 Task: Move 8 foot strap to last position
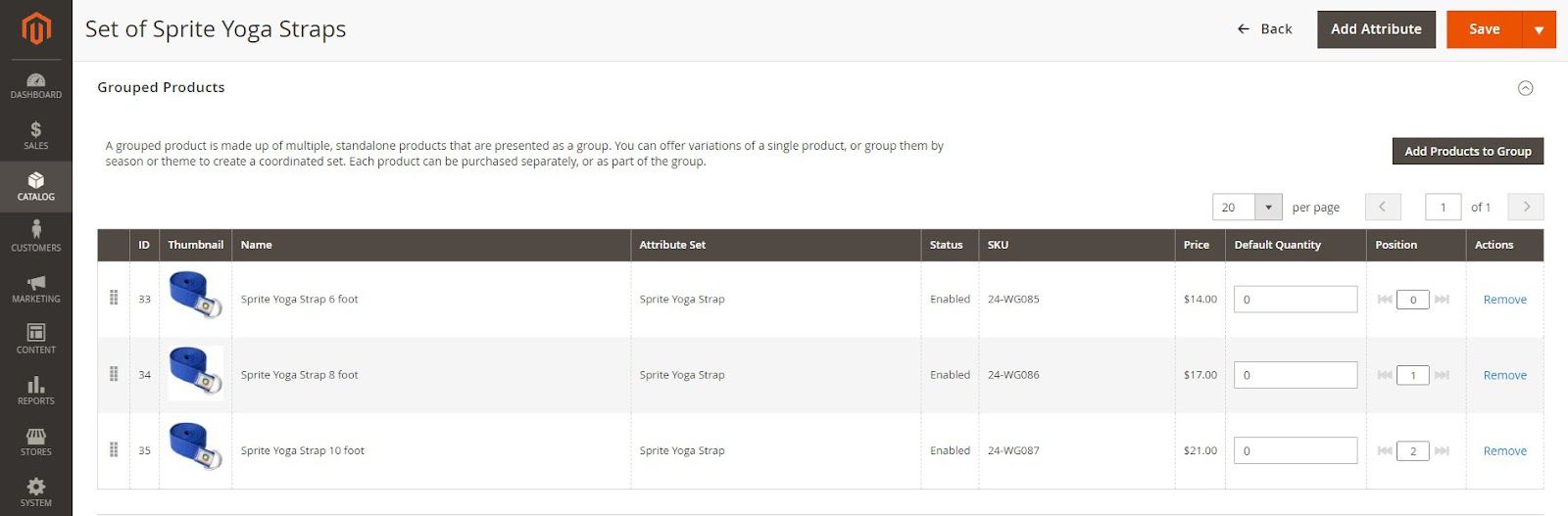(1442, 375)
